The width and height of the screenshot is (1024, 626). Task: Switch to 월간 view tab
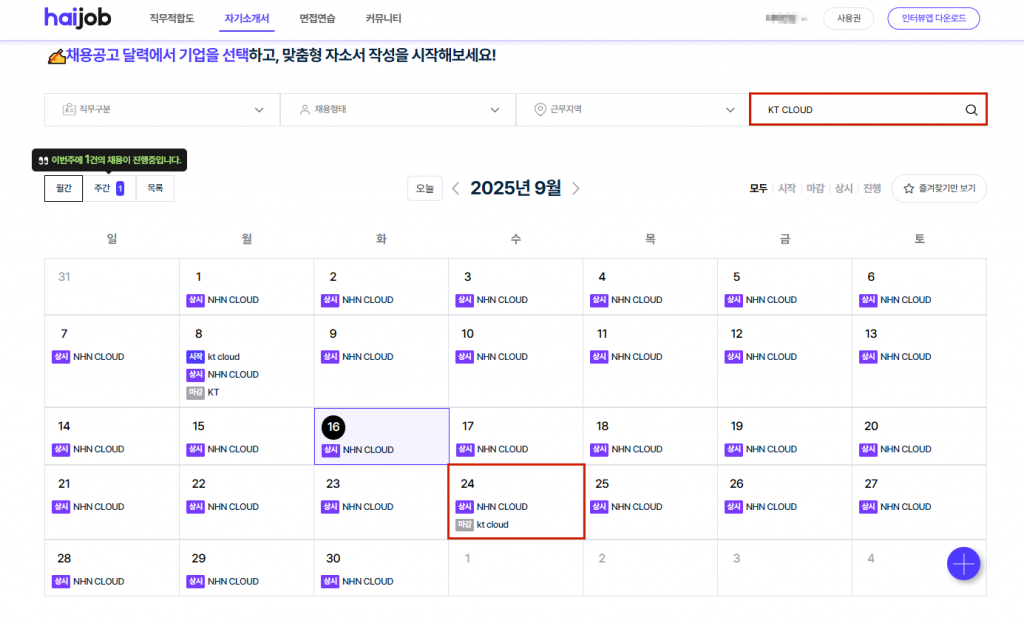[63, 188]
